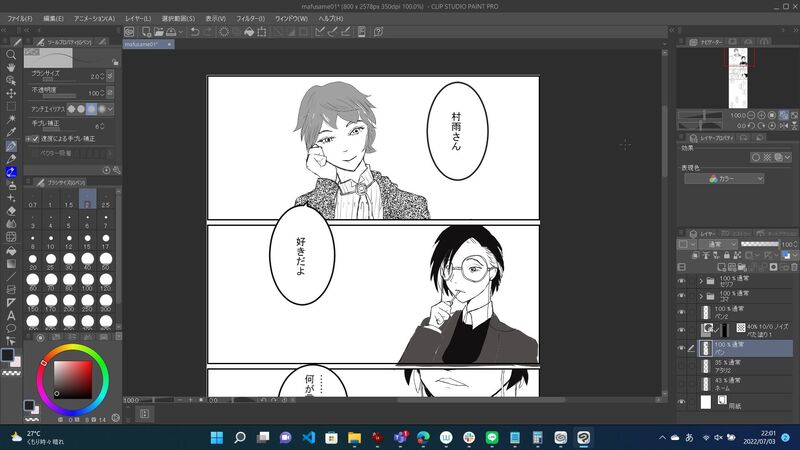Click the delete layer trash icon

click(x=794, y=267)
